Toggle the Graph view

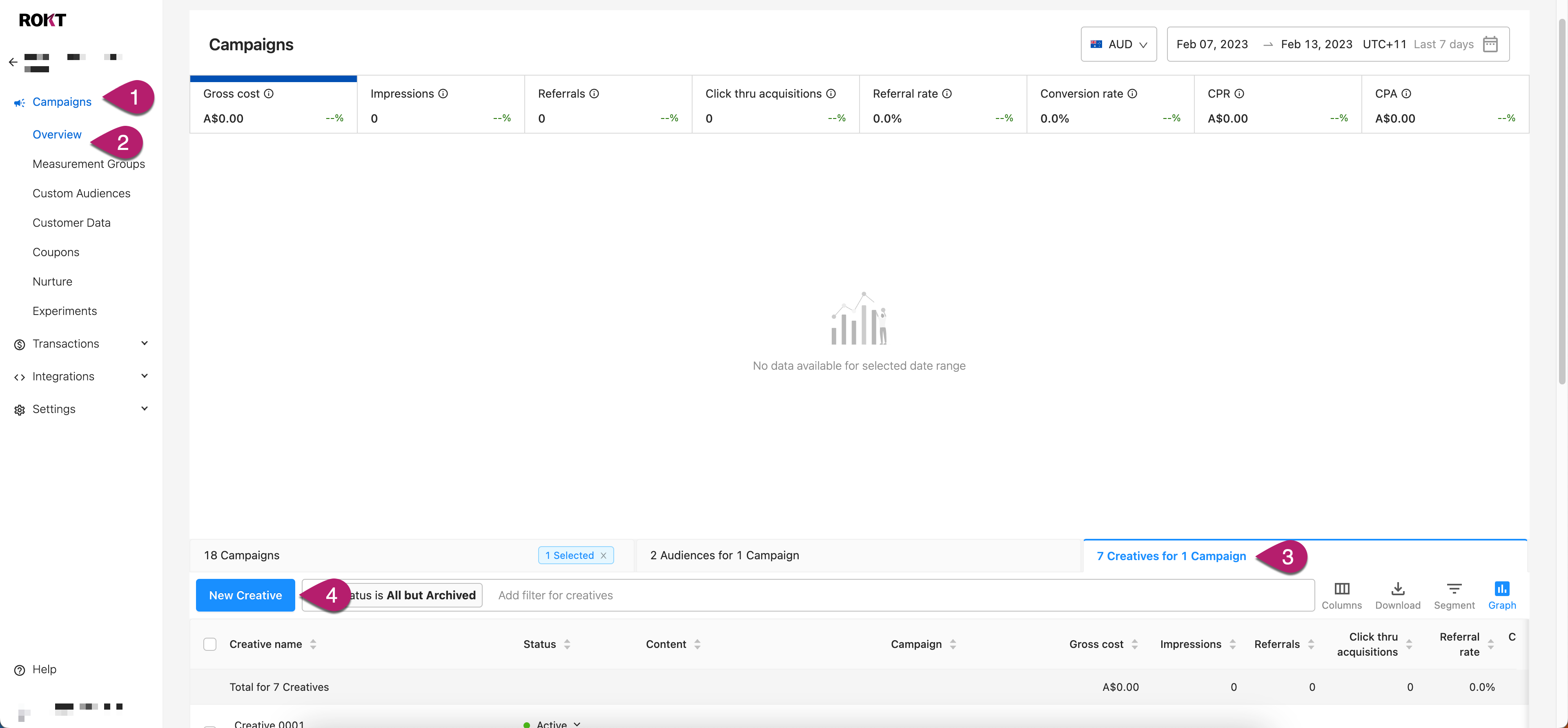point(1502,595)
